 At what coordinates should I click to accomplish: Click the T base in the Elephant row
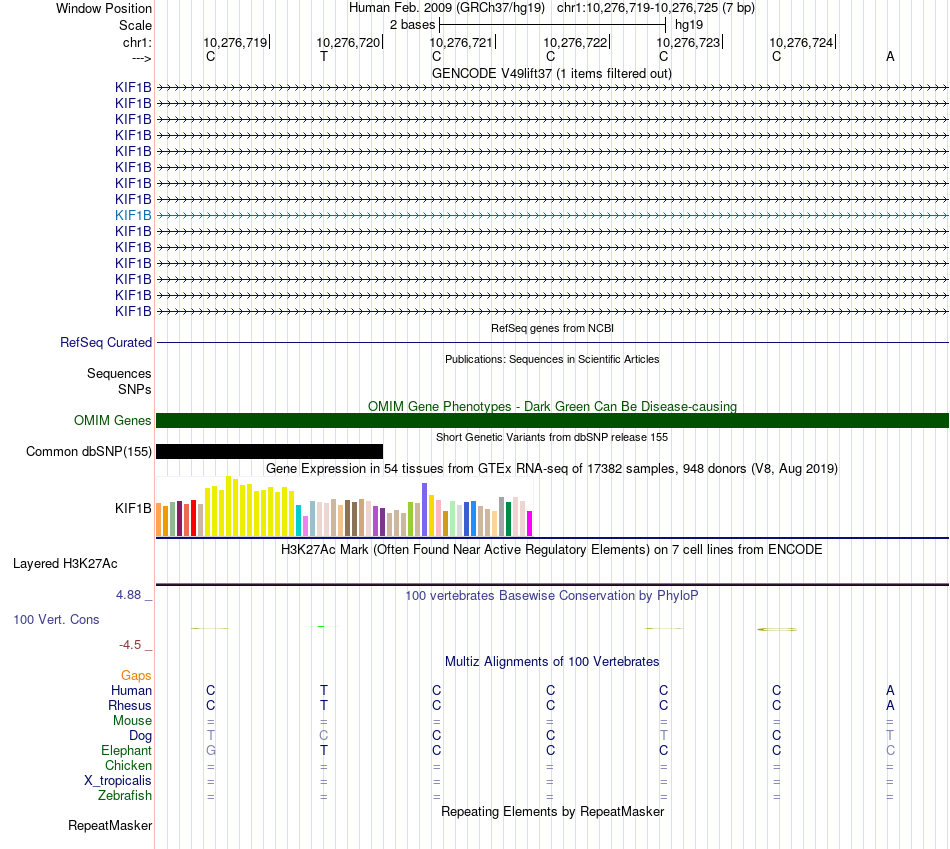coord(324,750)
